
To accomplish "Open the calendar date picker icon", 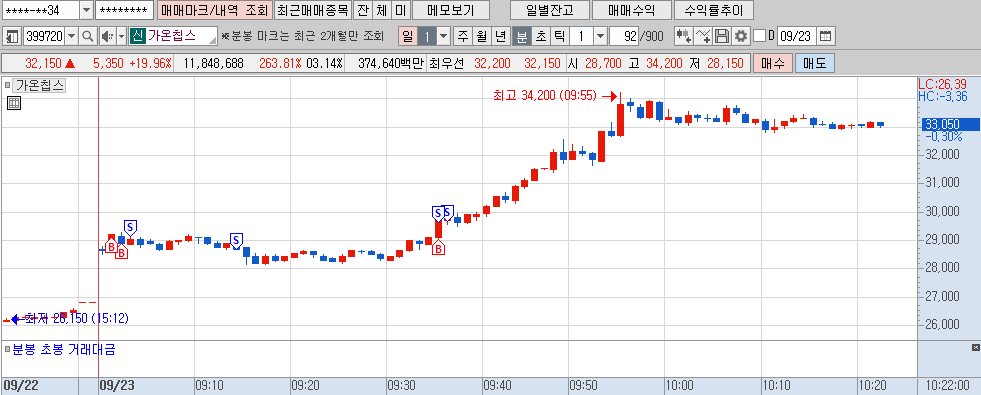I will tap(826, 36).
